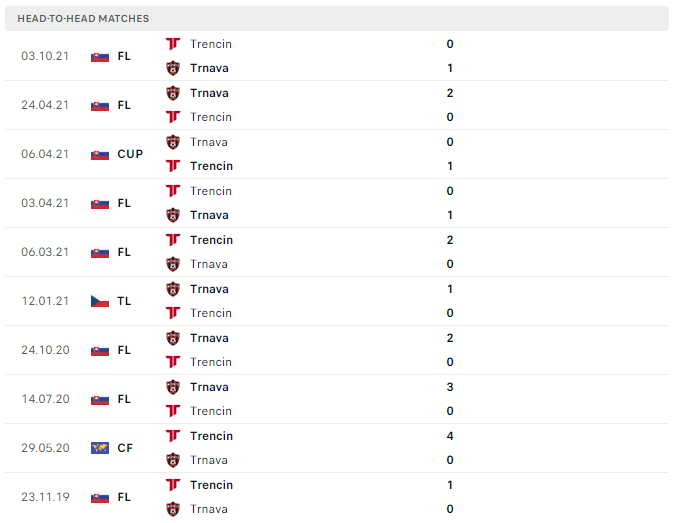This screenshot has height=523, width=674.
Task: Click Trencin logo in 06.04.21 CUP match
Action: click(x=173, y=166)
